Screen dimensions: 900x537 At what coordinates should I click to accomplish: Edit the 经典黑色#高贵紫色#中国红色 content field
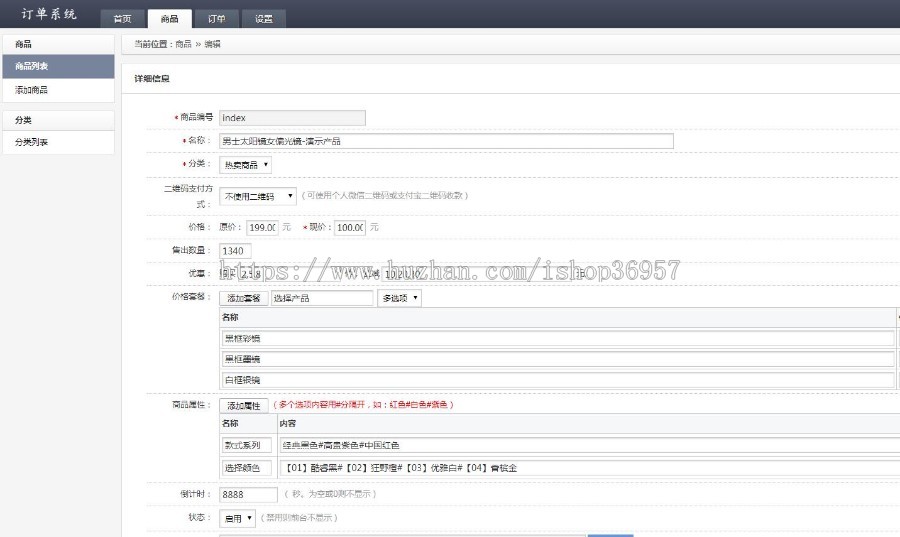coord(590,445)
